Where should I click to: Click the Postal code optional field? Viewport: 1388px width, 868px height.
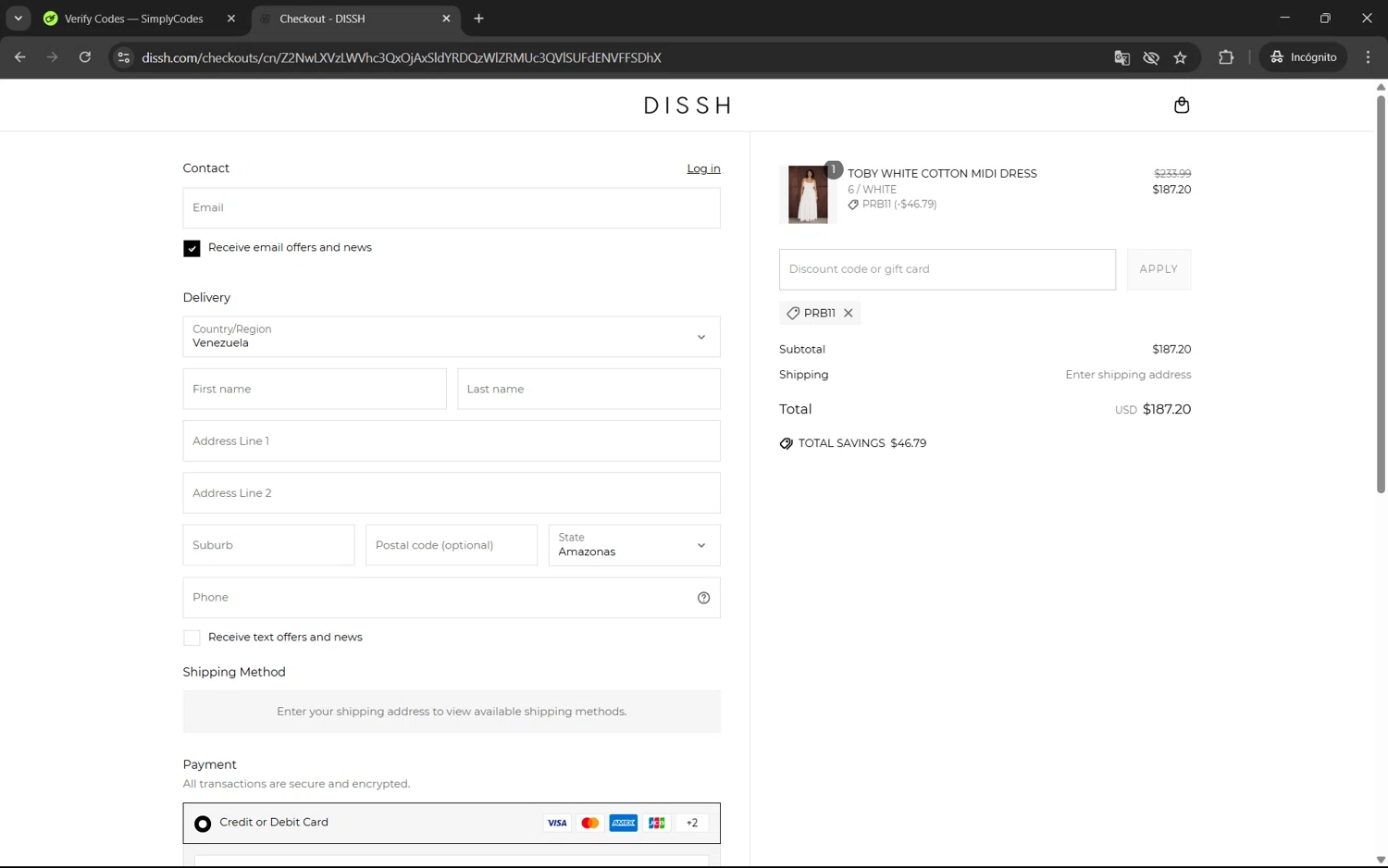tap(452, 545)
